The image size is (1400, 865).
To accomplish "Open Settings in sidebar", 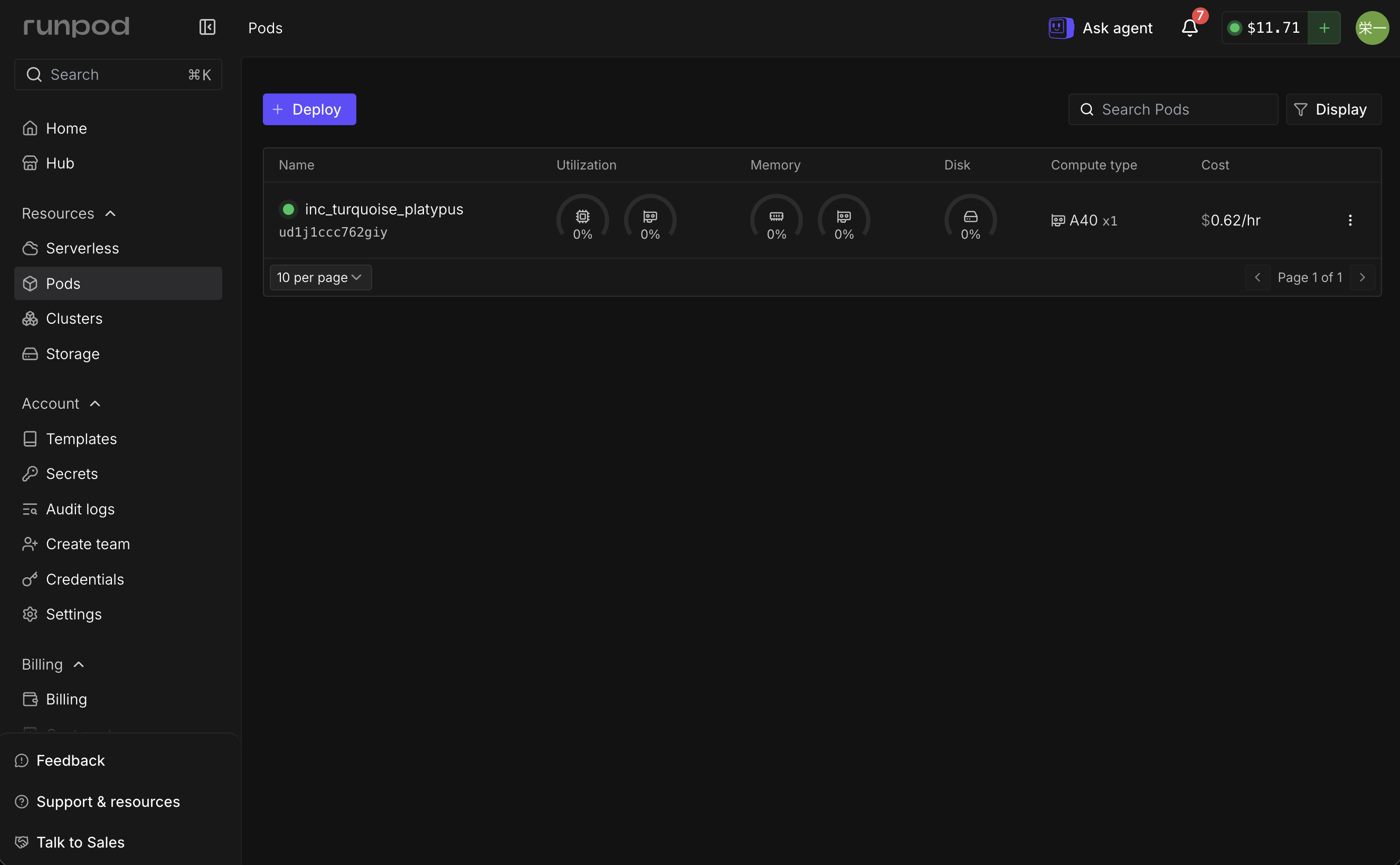I will (118, 615).
